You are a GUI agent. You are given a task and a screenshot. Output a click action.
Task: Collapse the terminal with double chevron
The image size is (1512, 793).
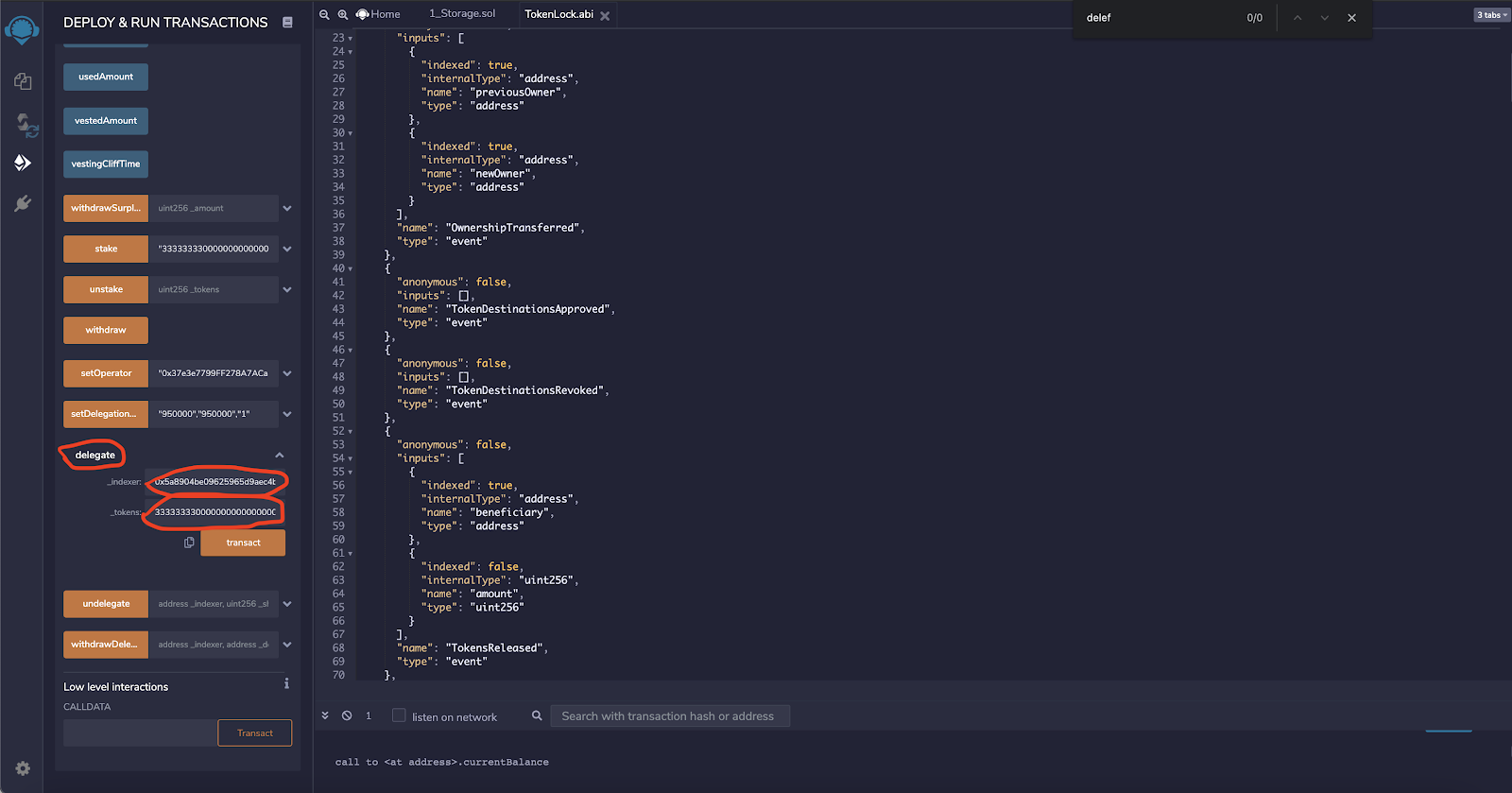coord(325,715)
